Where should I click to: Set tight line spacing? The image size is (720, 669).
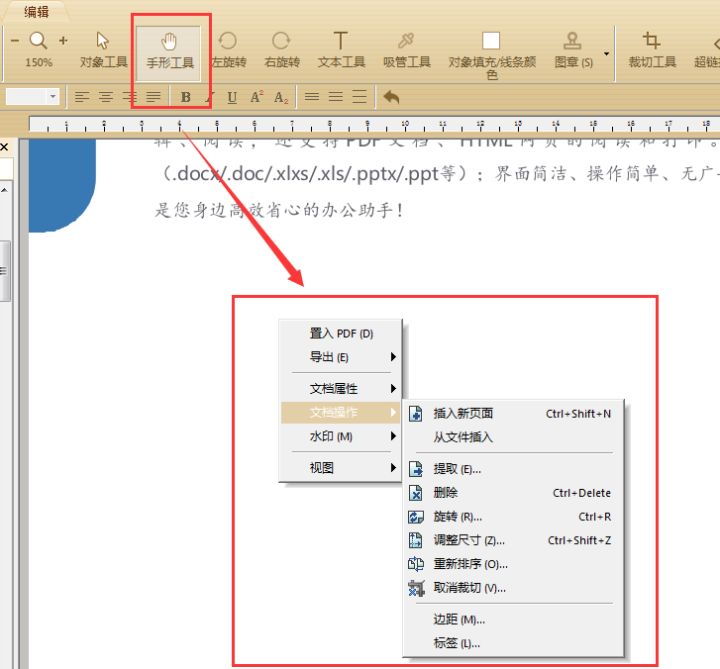(312, 96)
